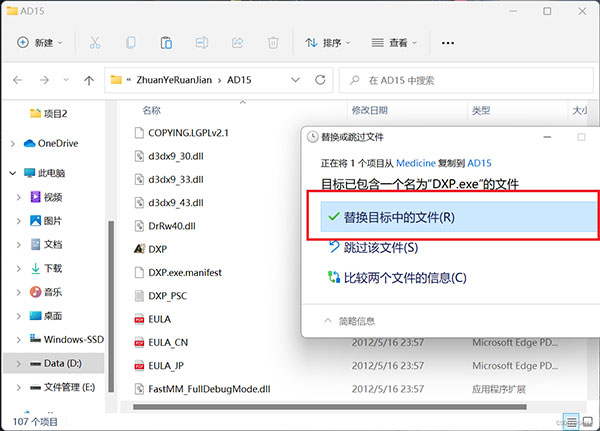The height and width of the screenshot is (431, 600).
Task: Minimize the replace or skip files dialog
Action: [547, 137]
